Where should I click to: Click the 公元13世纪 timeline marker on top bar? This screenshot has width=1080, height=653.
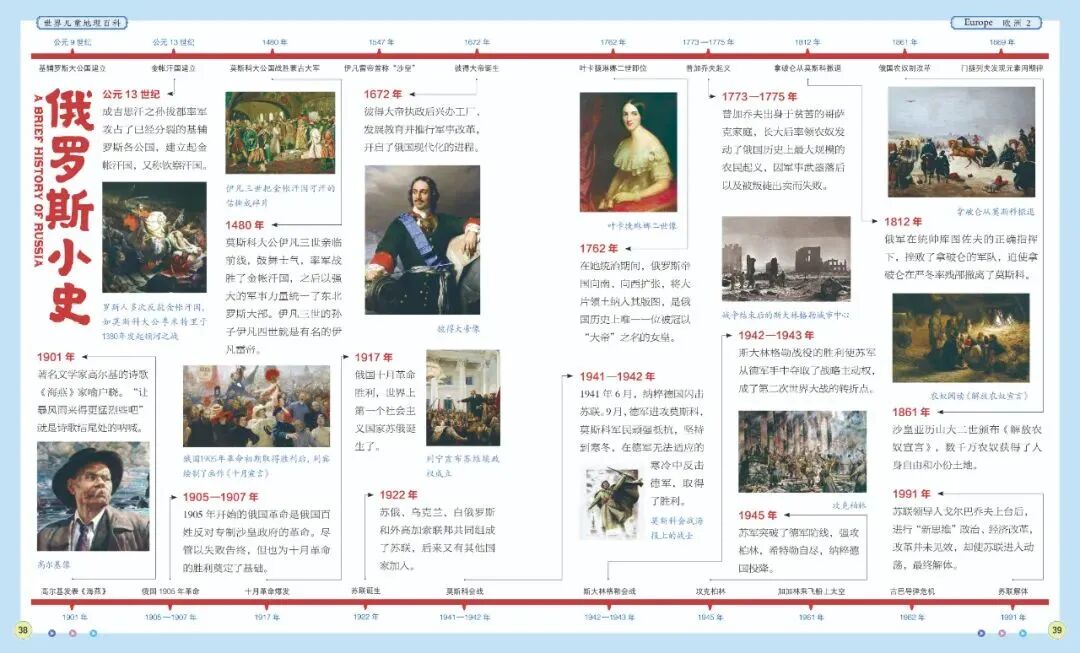(174, 42)
